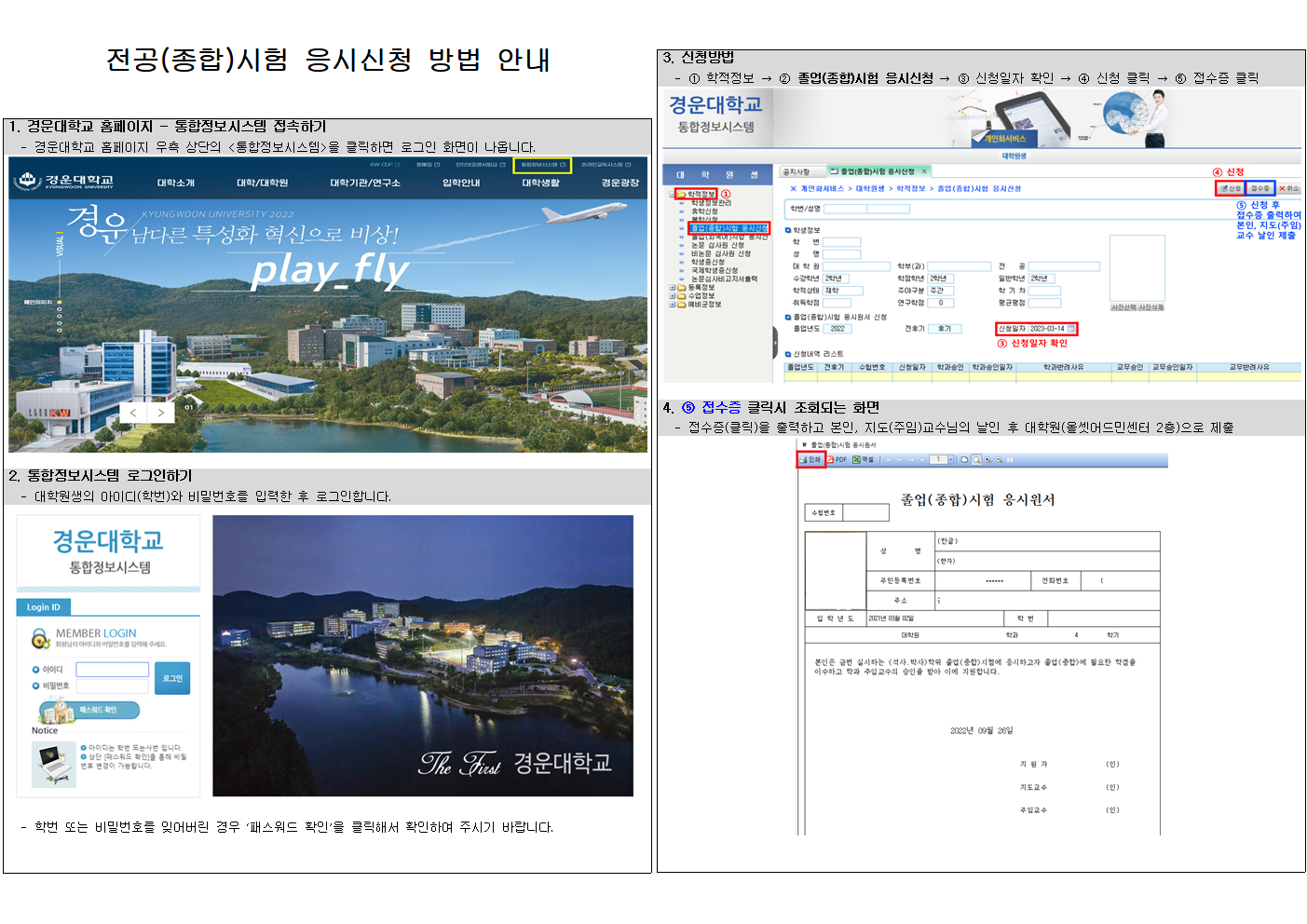
Task: Open the calendar icon beside 신청일자 date
Action: (1071, 329)
